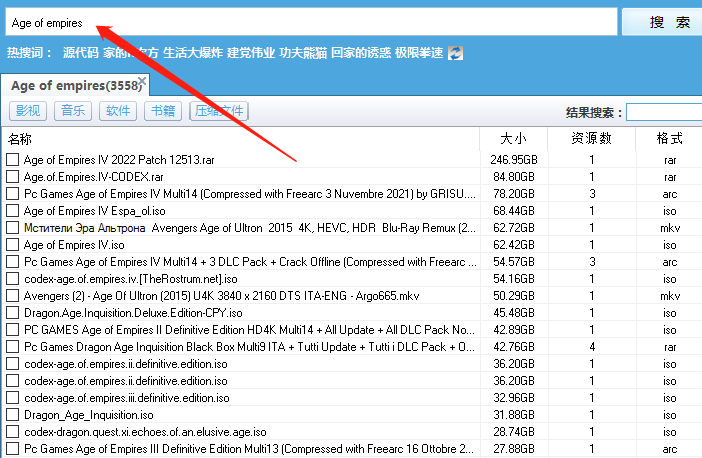Screen dimensions: 702x458
Task: Click the 78.20GB size cell
Action: point(514,194)
